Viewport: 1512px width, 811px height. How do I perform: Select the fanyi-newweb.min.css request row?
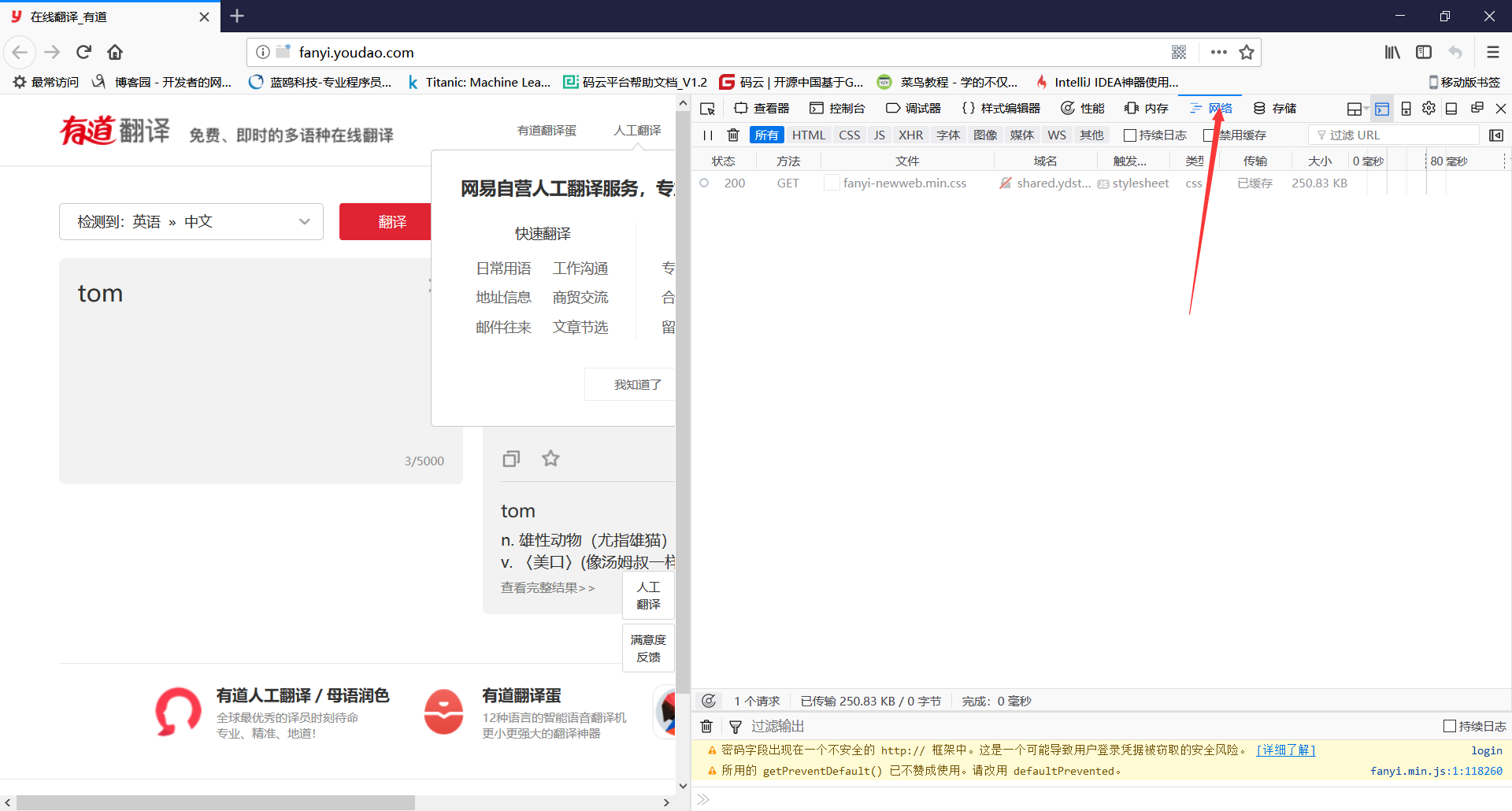(x=1101, y=183)
